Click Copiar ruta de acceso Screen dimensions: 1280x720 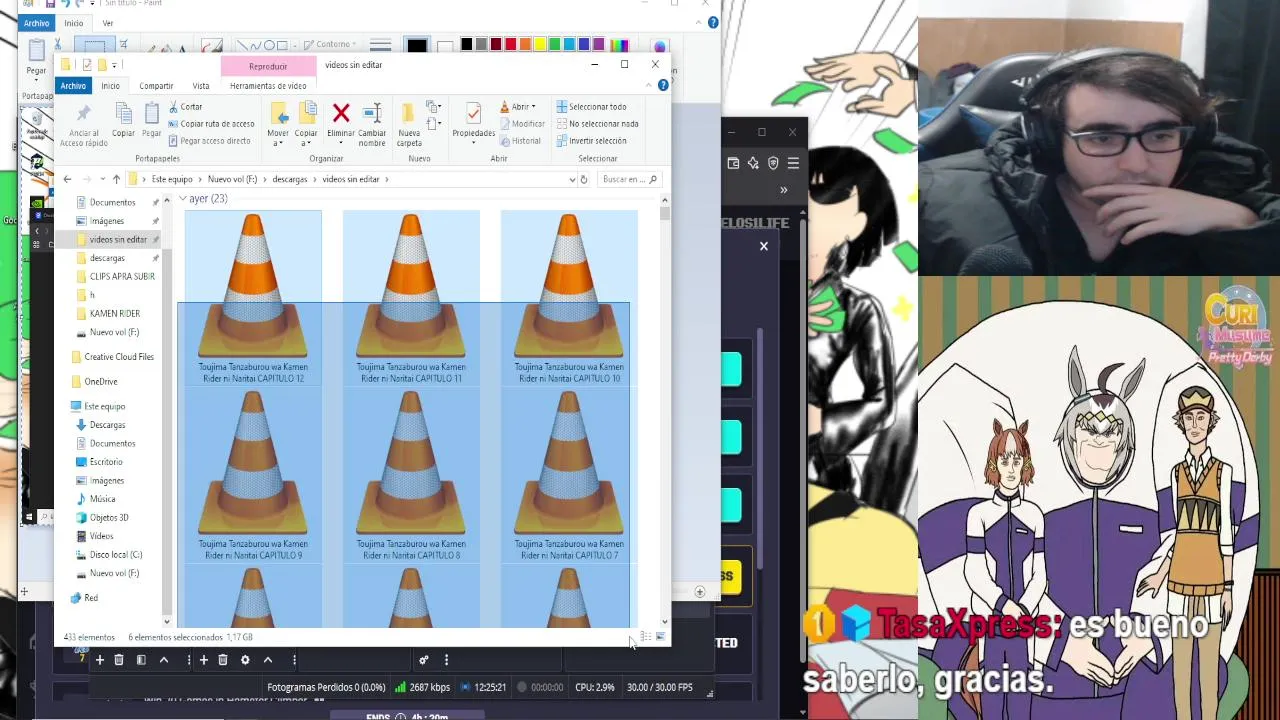[x=211, y=124]
